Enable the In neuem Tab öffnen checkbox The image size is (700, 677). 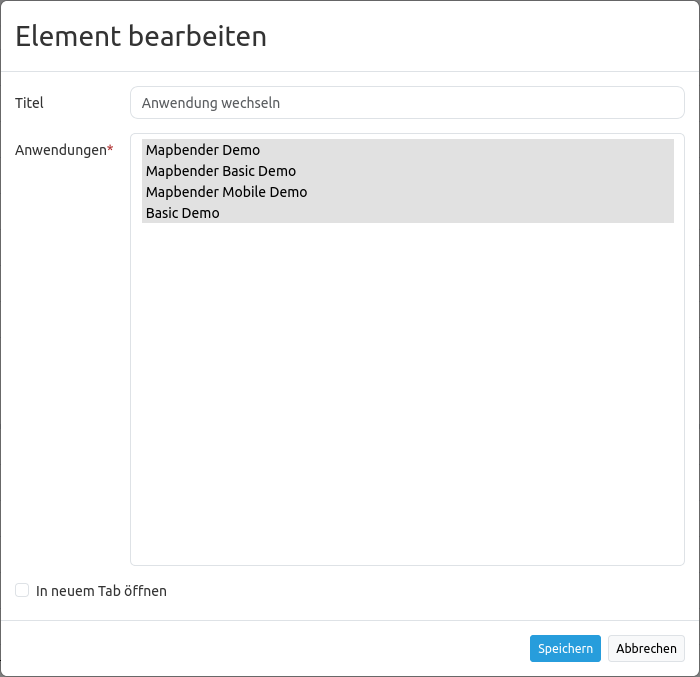(22, 591)
